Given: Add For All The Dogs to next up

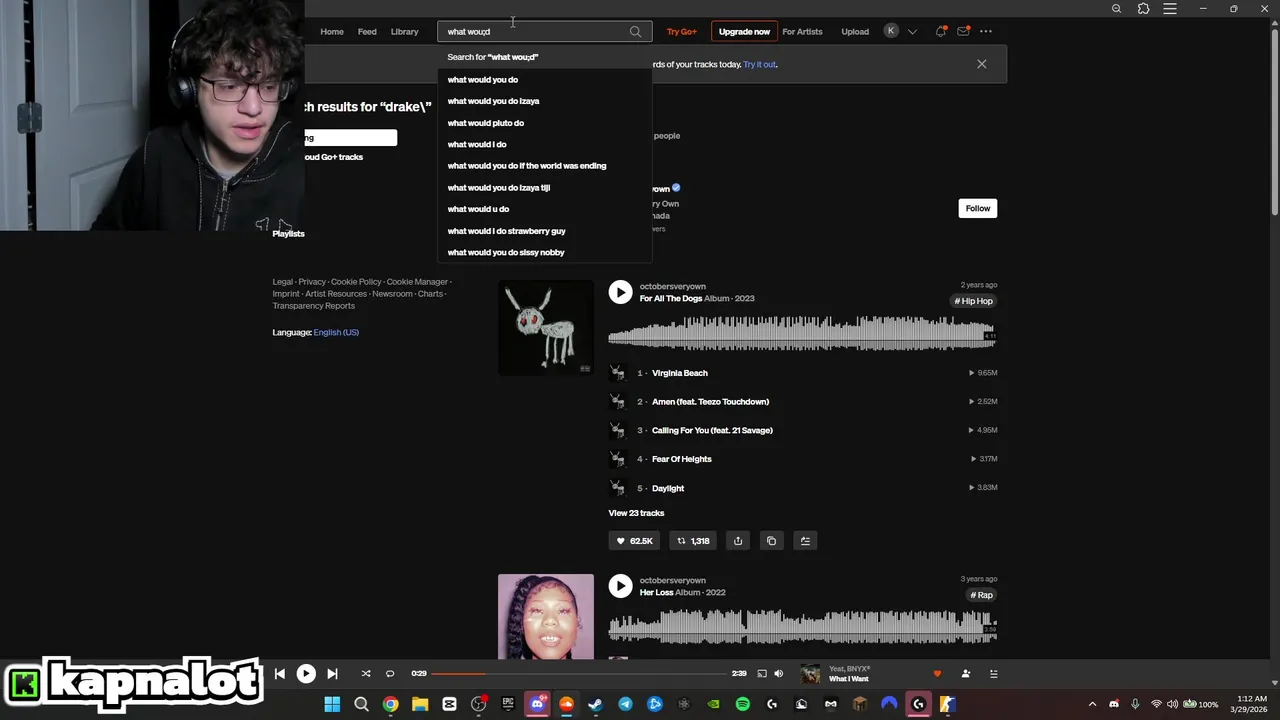Looking at the screenshot, I should [805, 541].
